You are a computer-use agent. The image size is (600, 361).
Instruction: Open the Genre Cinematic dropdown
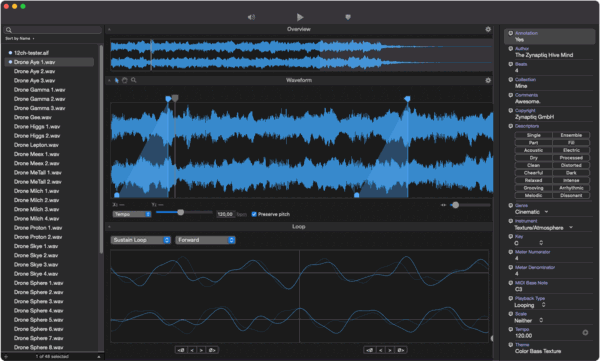click(532, 212)
